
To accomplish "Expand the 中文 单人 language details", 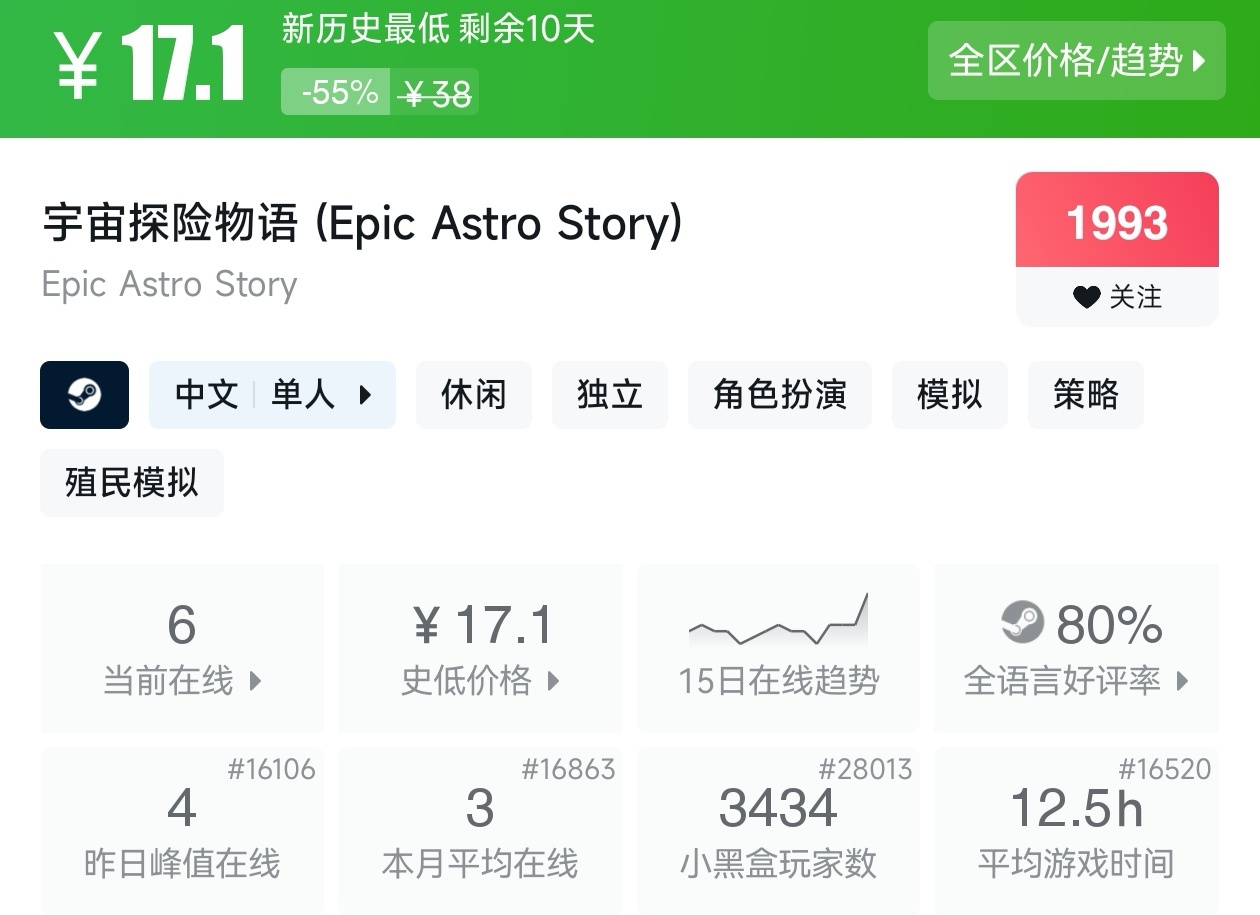I will pos(272,395).
